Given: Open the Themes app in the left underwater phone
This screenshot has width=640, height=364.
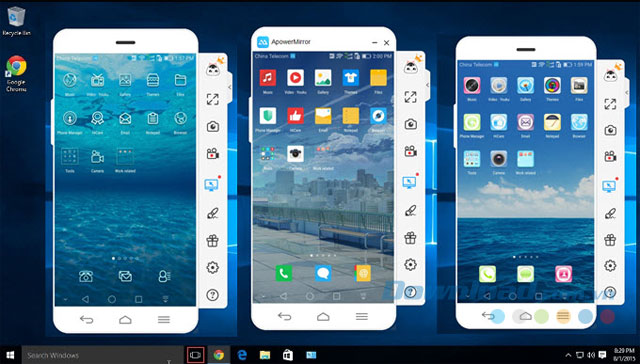Looking at the screenshot, I should [153, 80].
